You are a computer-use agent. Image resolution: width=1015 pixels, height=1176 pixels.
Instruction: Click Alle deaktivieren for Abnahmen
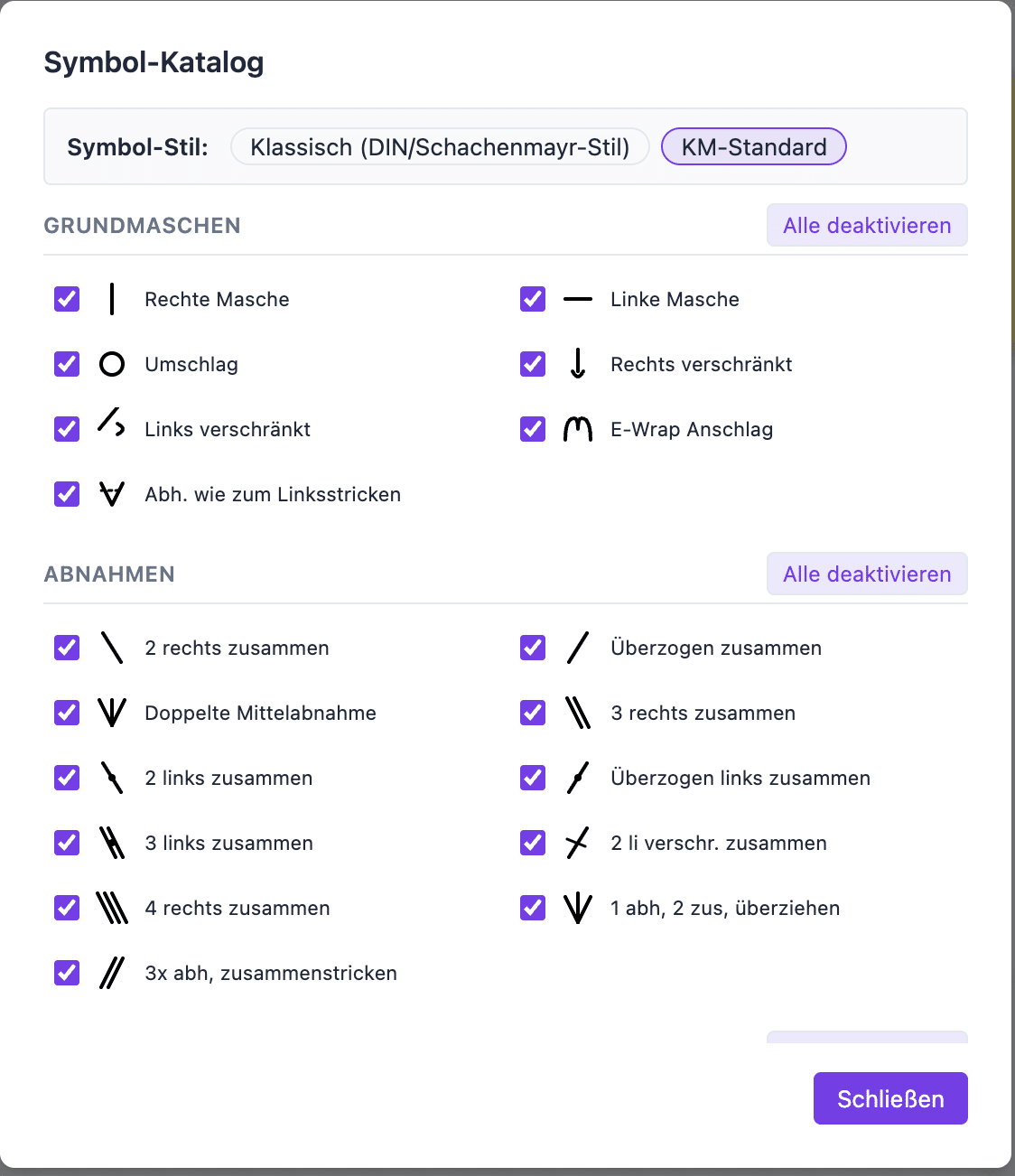(x=867, y=574)
